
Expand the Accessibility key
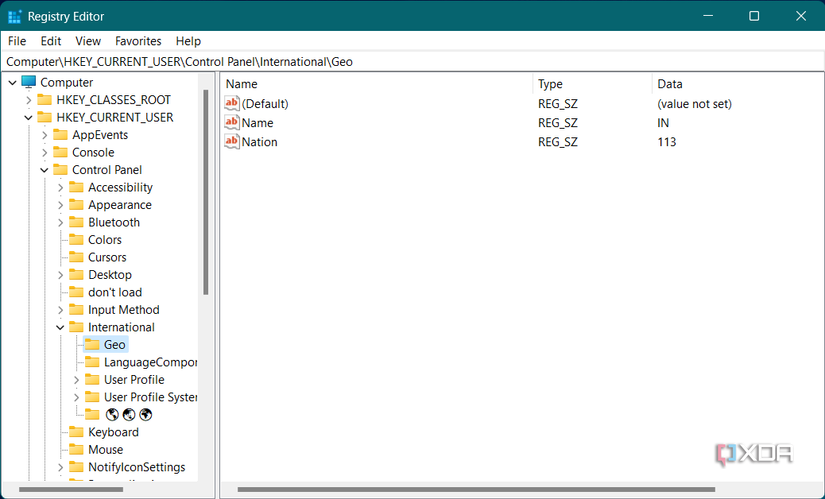(x=60, y=187)
